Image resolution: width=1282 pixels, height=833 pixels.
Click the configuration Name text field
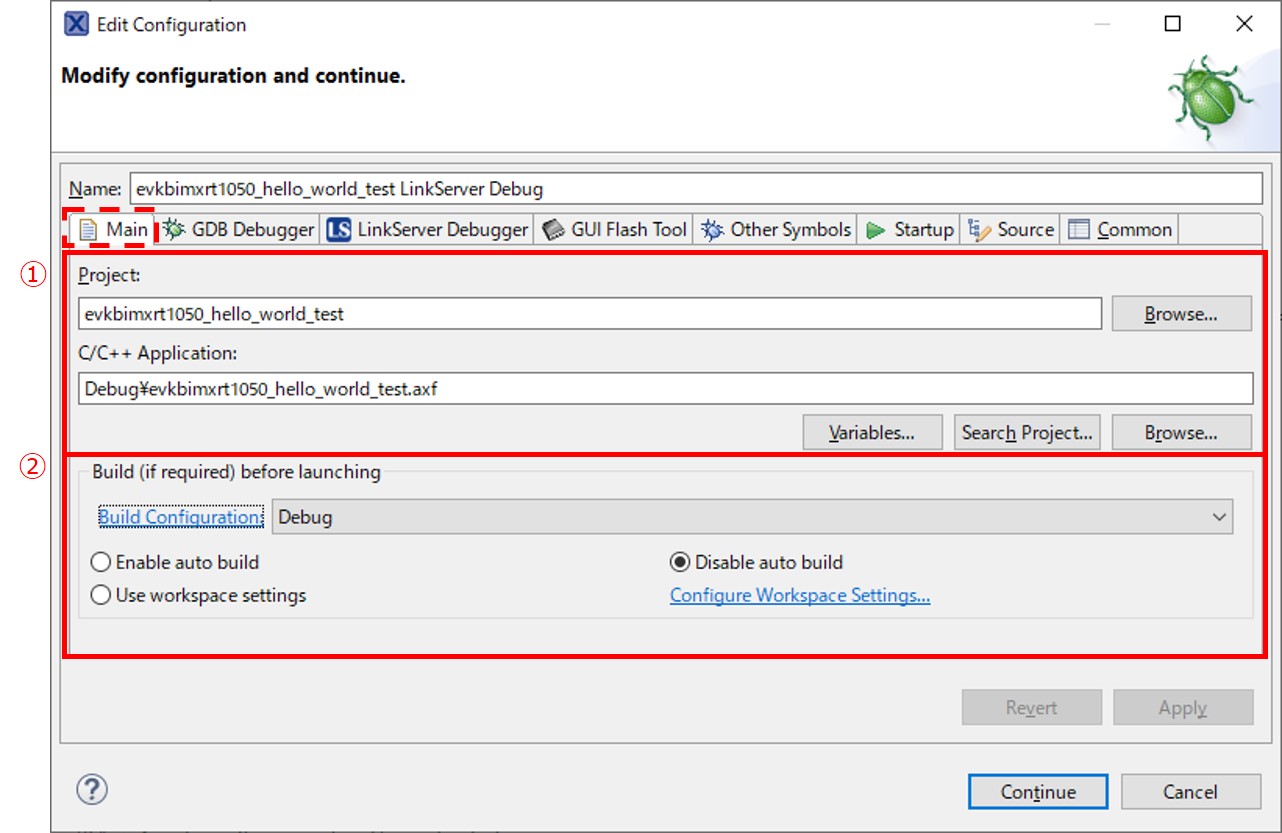click(695, 188)
